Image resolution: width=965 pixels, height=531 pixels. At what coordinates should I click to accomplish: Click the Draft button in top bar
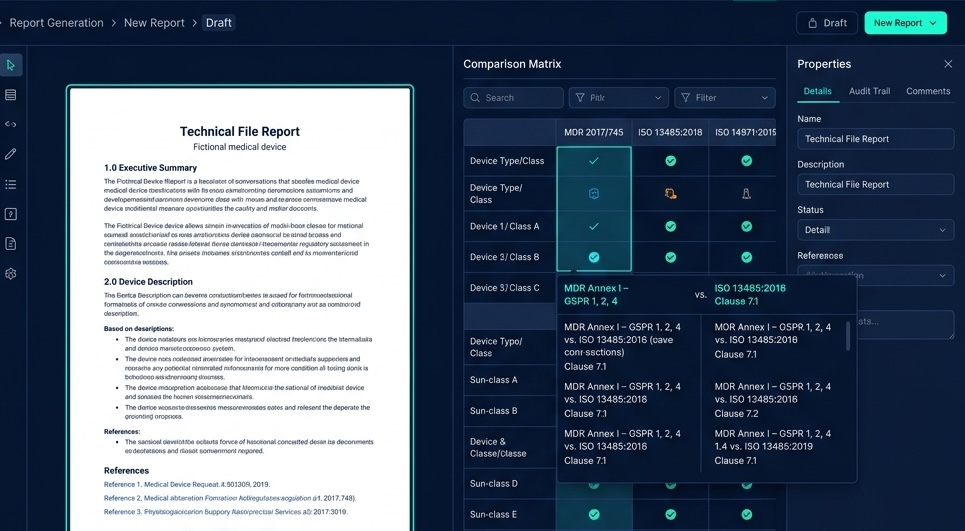(x=827, y=23)
